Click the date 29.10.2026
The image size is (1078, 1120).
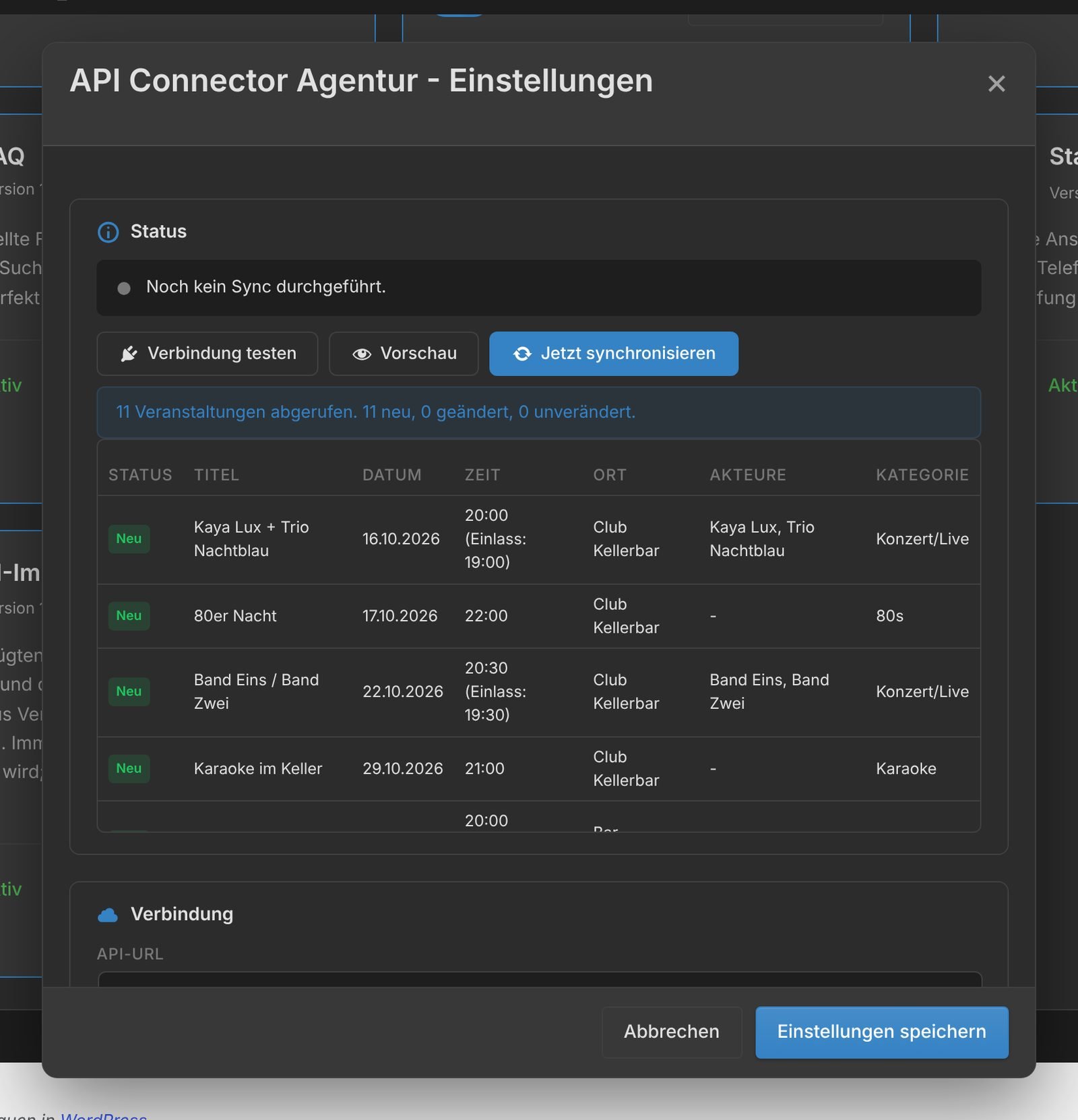tap(403, 769)
